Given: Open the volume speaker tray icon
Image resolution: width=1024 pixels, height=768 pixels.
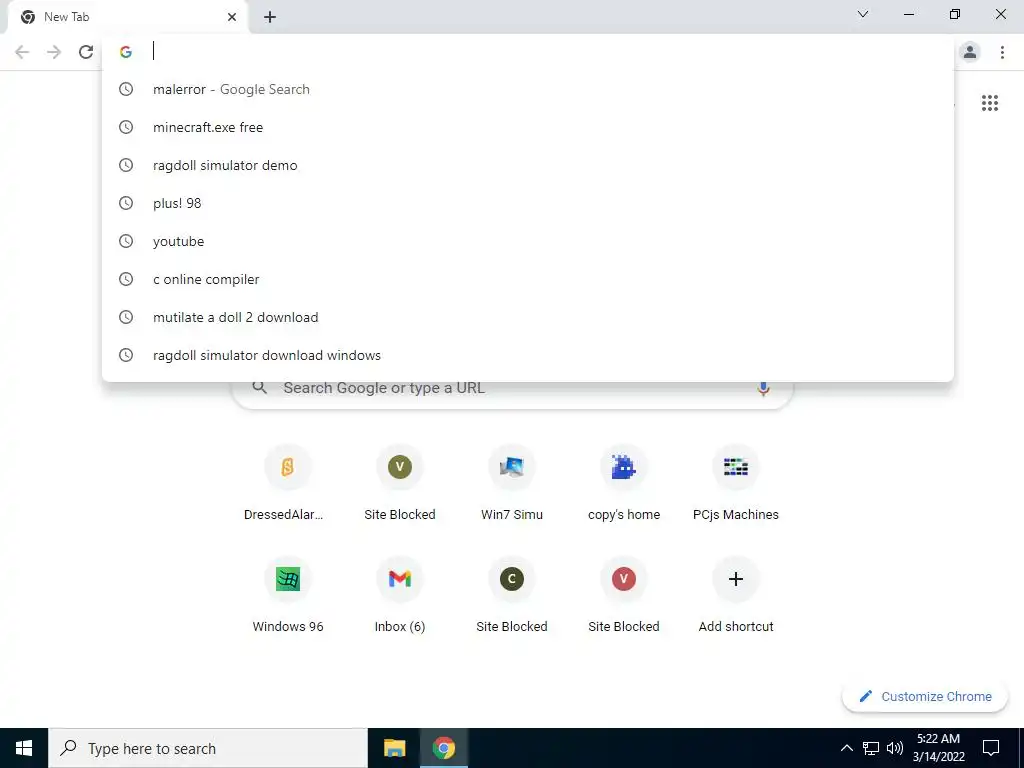Looking at the screenshot, I should click(895, 748).
